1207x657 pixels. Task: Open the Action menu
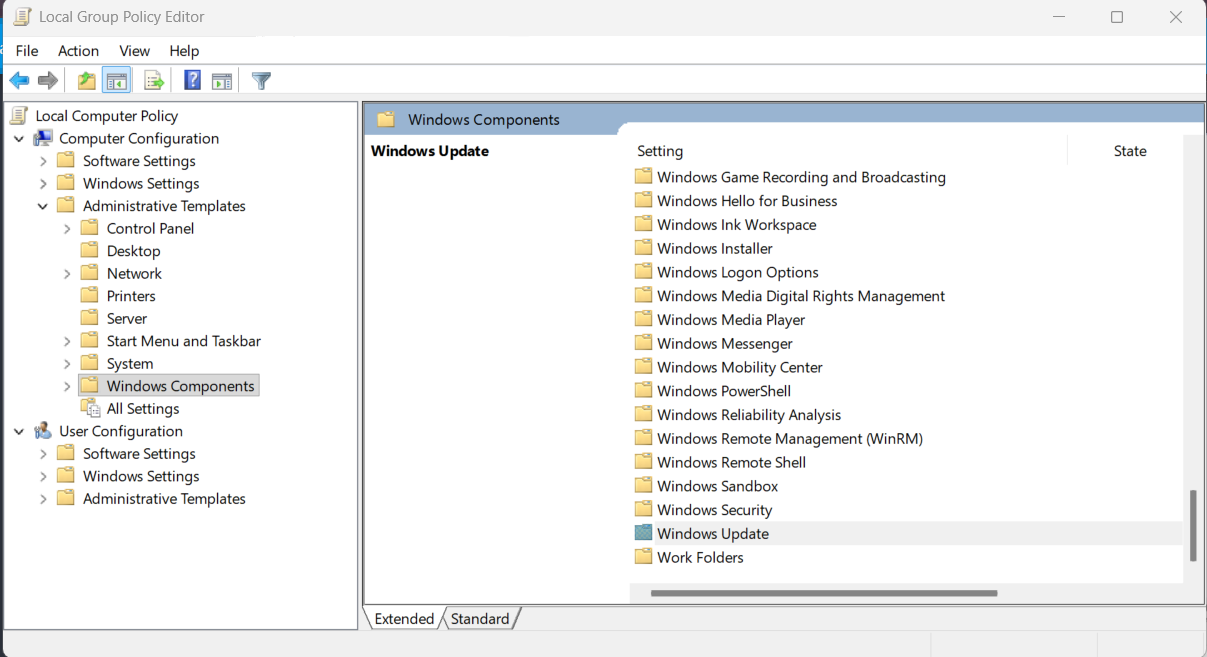click(x=78, y=51)
